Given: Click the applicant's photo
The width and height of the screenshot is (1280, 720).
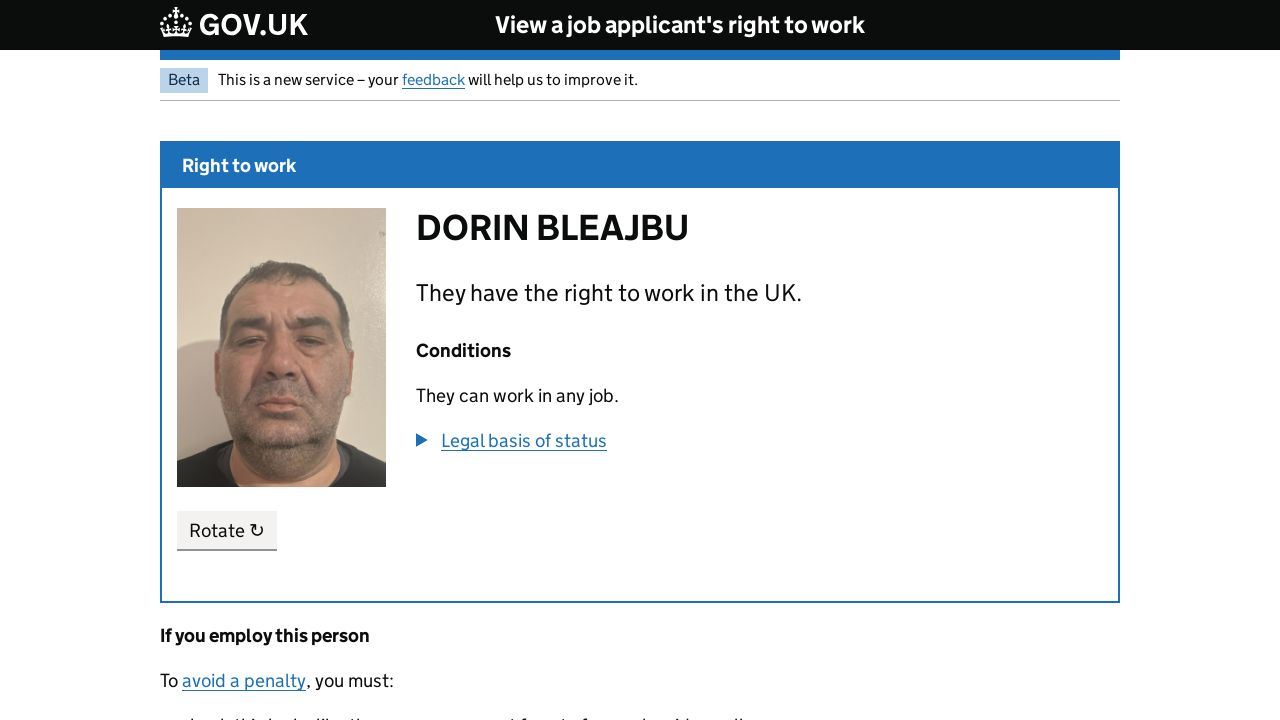Looking at the screenshot, I should [x=281, y=347].
